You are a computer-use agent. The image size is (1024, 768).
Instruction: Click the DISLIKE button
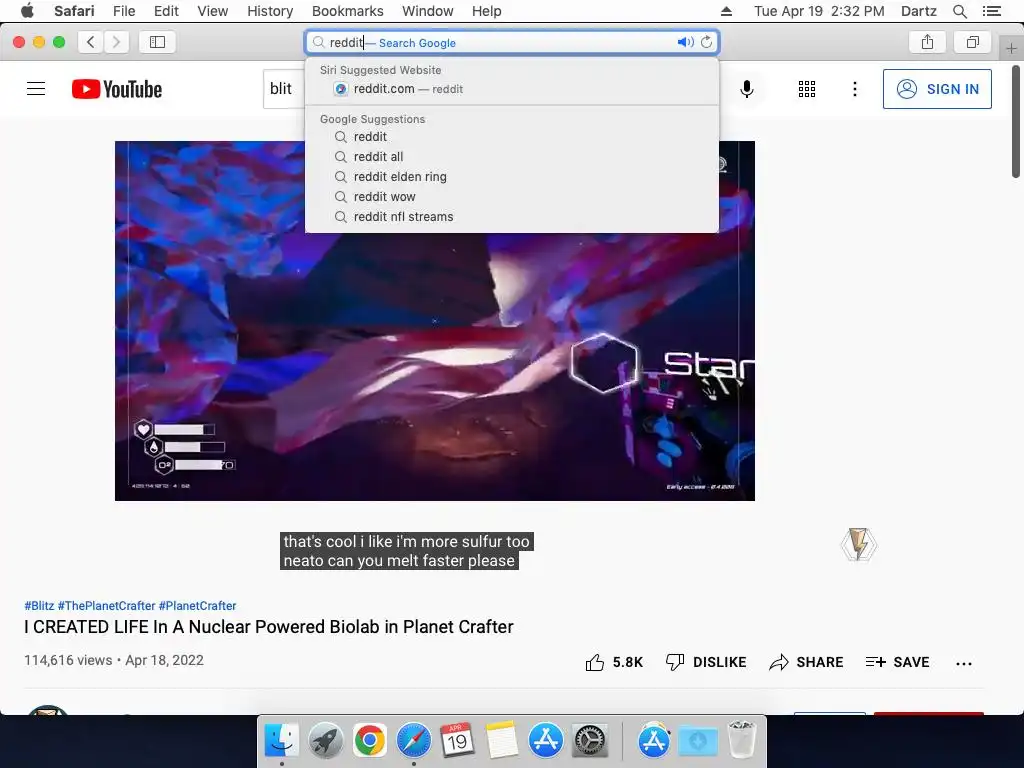tap(706, 662)
